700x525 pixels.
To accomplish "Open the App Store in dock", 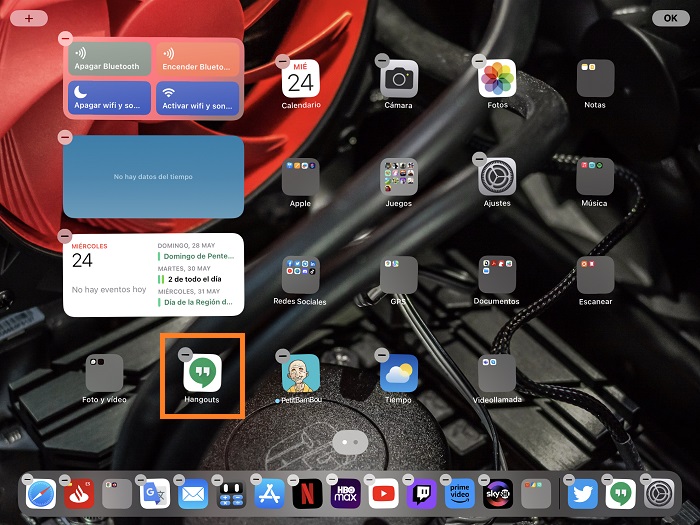I will [x=270, y=494].
